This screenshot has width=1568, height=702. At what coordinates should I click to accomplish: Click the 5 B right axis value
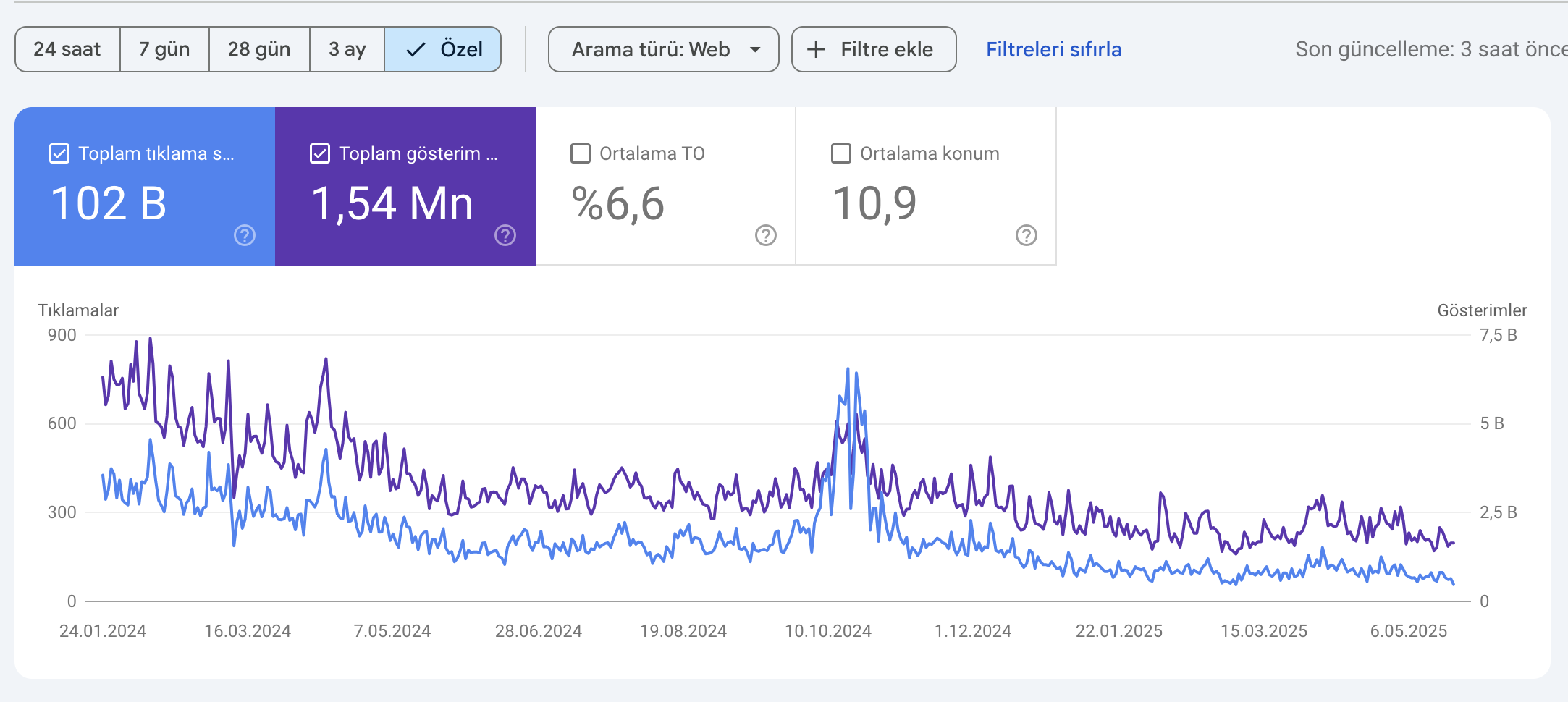tap(1492, 423)
